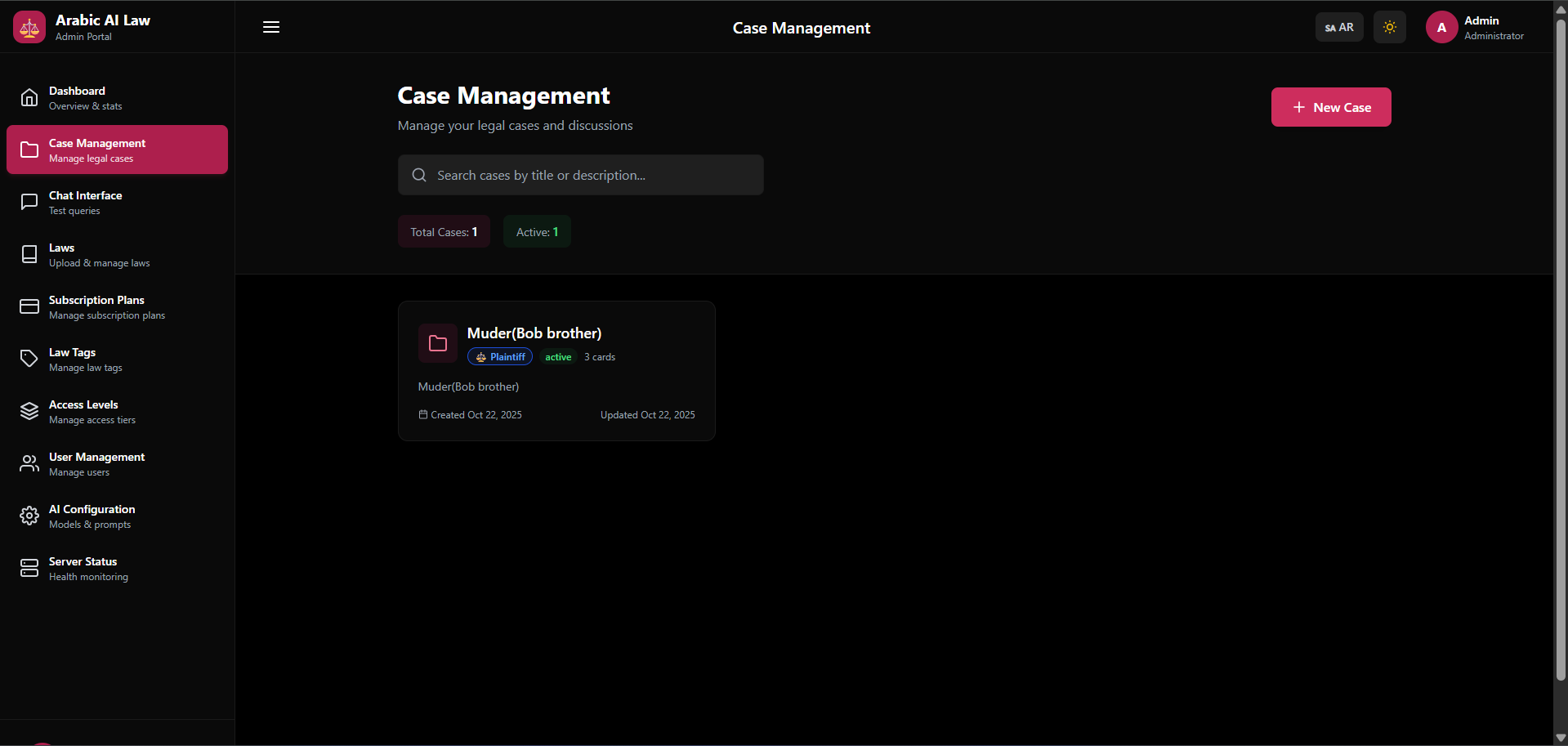This screenshot has height=746, width=1568.
Task: Open Law Tags menu item
Action: [x=118, y=360]
